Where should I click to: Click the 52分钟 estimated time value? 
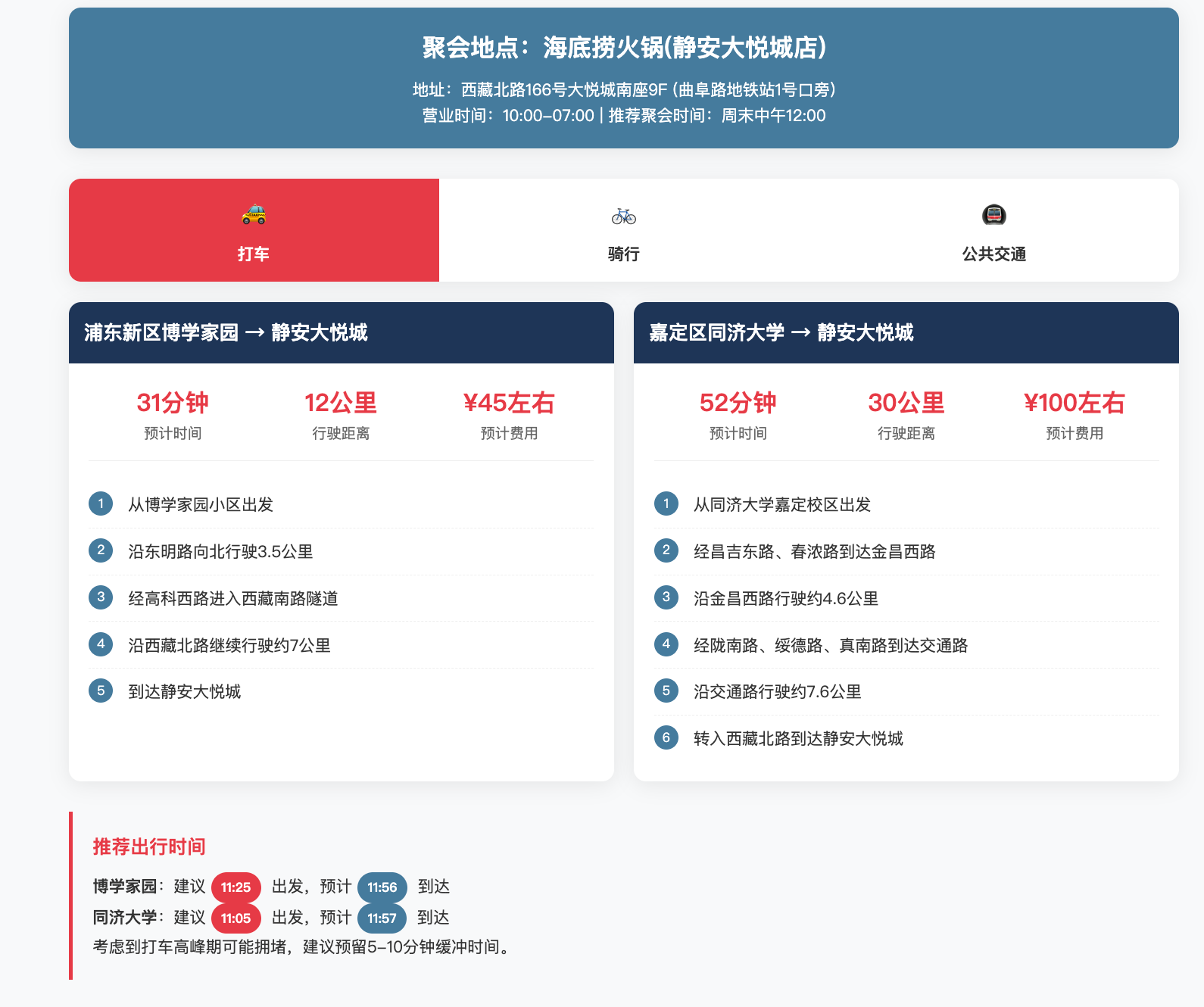tap(738, 403)
